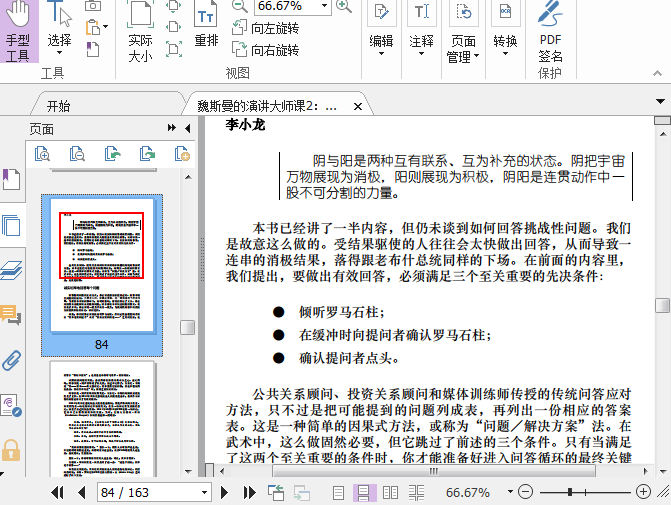Go to the next page

pos(224,493)
